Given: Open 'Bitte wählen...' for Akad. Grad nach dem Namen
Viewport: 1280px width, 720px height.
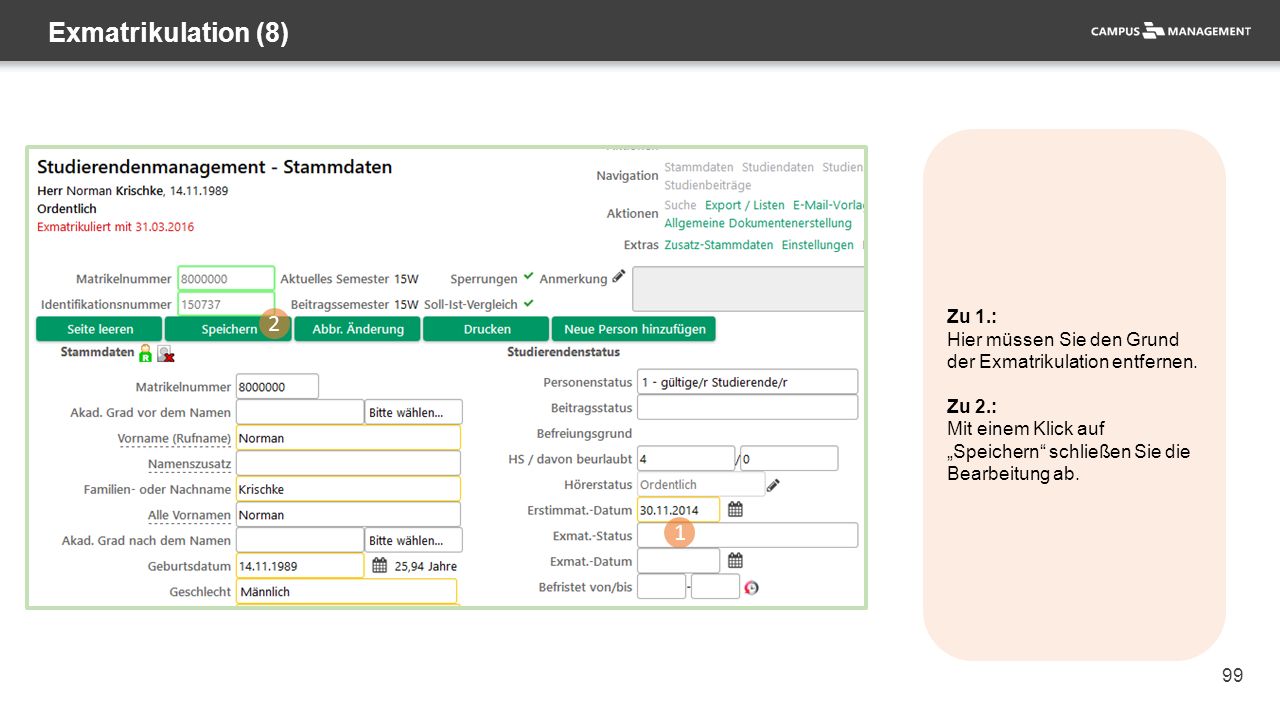Looking at the screenshot, I should 413,540.
